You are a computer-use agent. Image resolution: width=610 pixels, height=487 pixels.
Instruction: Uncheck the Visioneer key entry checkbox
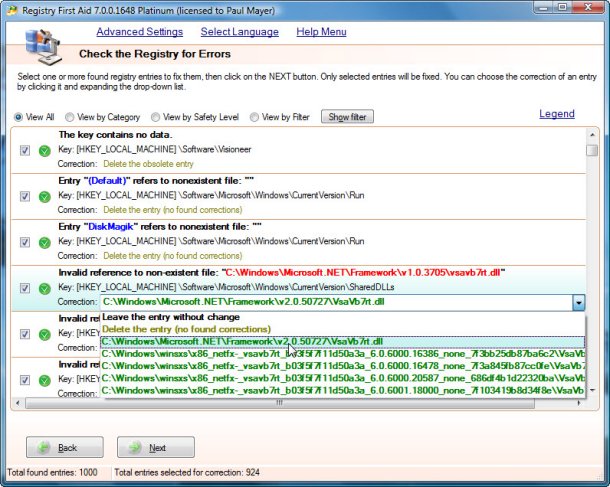pos(25,151)
